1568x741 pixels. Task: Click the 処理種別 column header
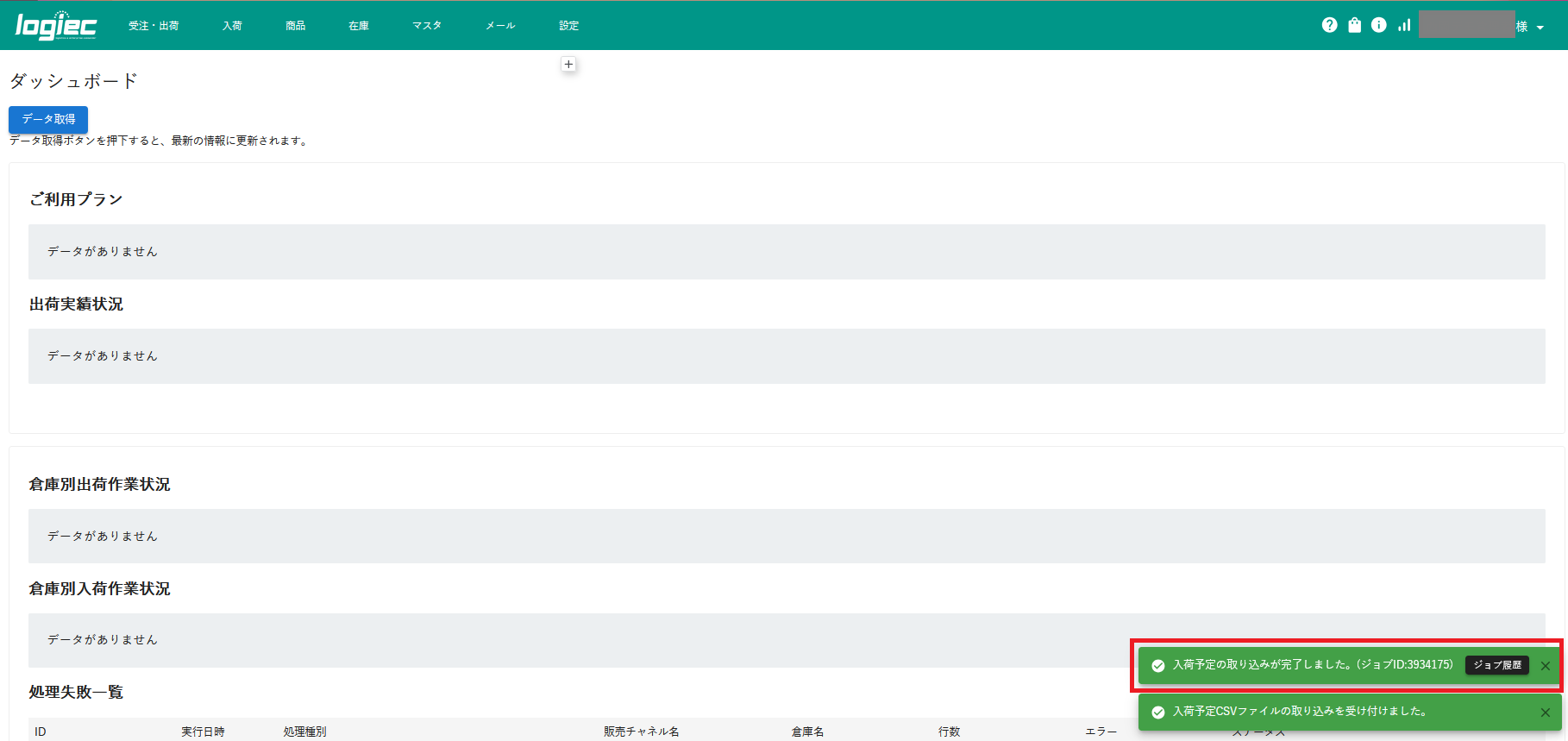coord(304,732)
